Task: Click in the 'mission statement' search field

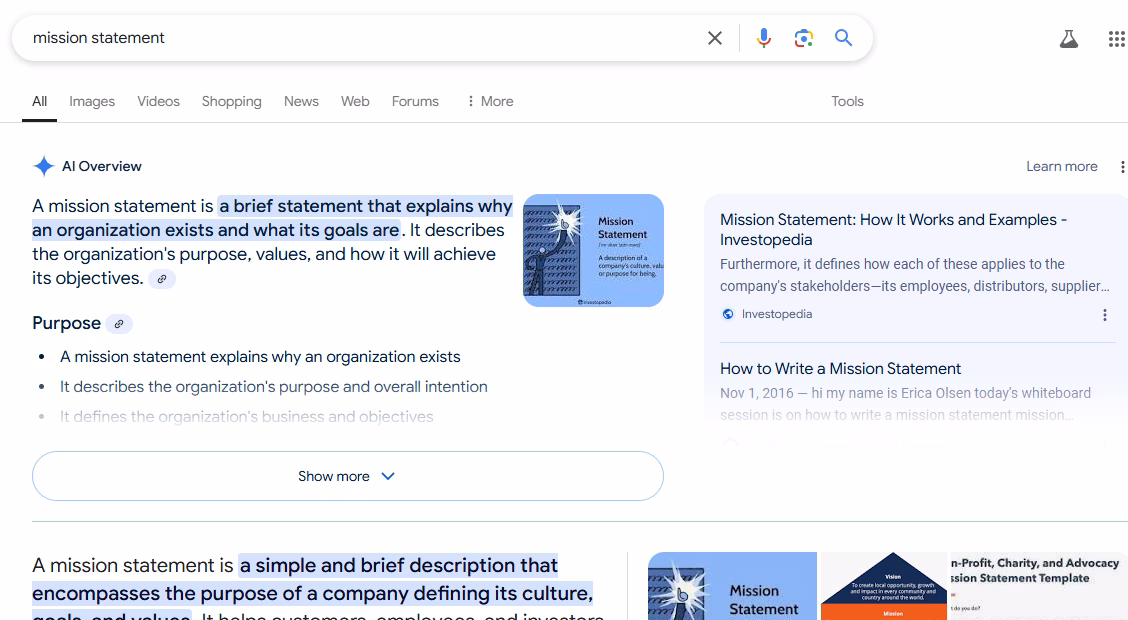Action: click(x=360, y=38)
